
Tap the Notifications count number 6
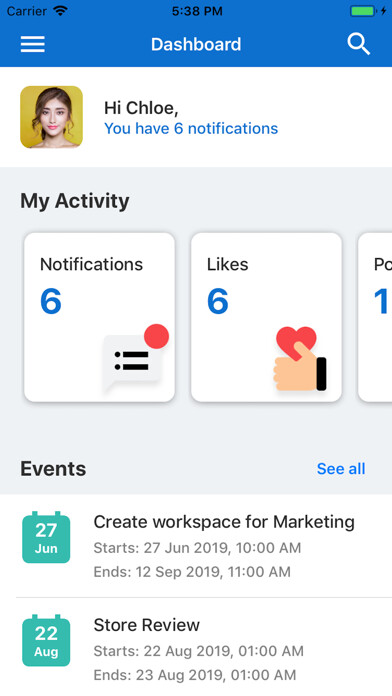pos(51,301)
